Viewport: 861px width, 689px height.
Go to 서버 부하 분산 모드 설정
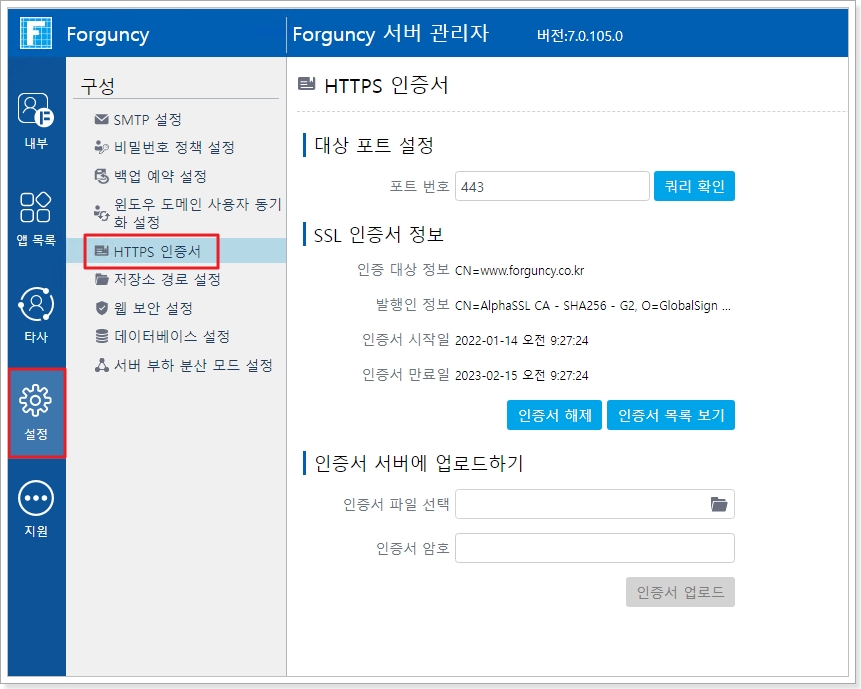click(x=193, y=366)
